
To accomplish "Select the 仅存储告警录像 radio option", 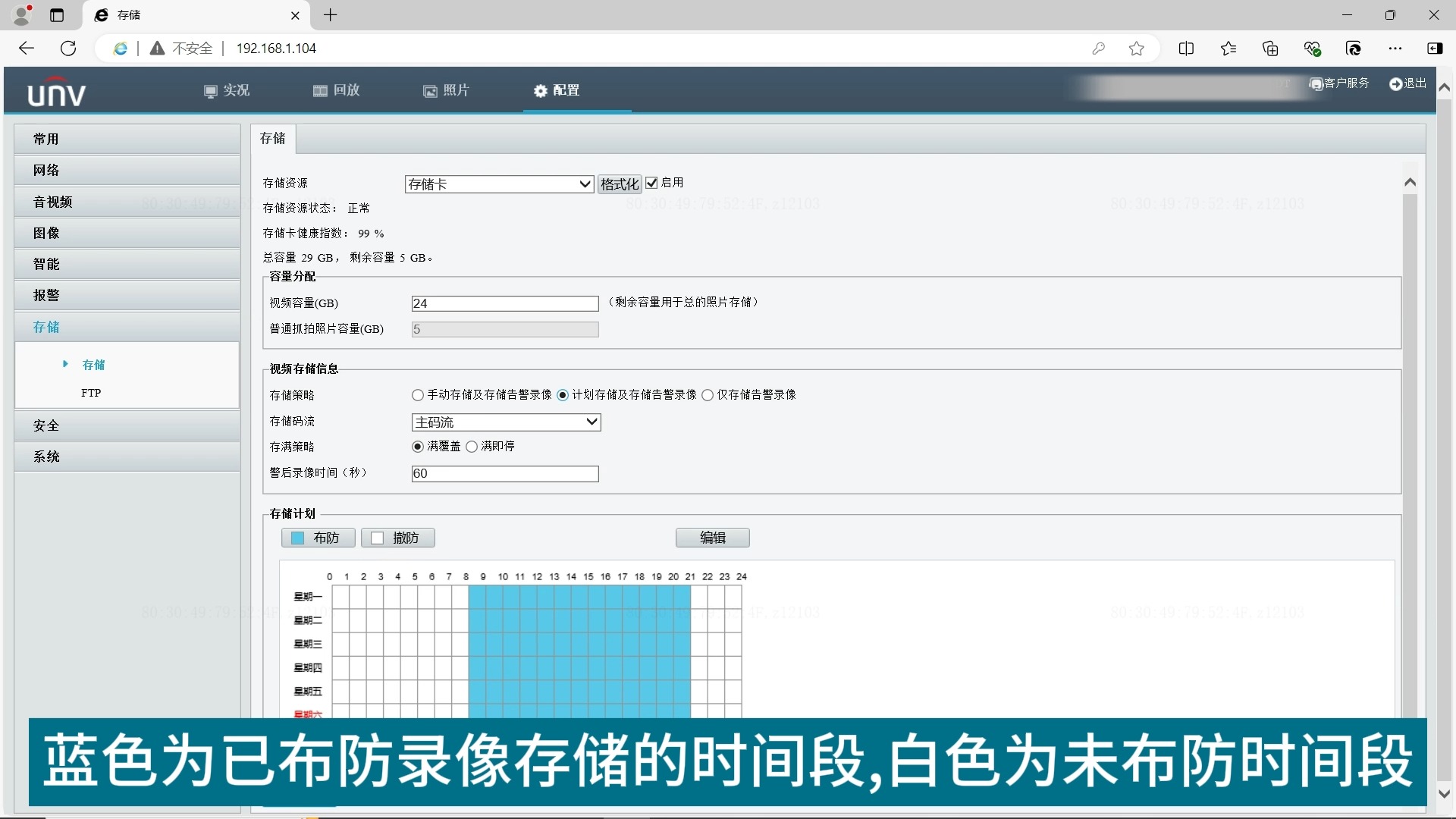I will pyautogui.click(x=708, y=394).
